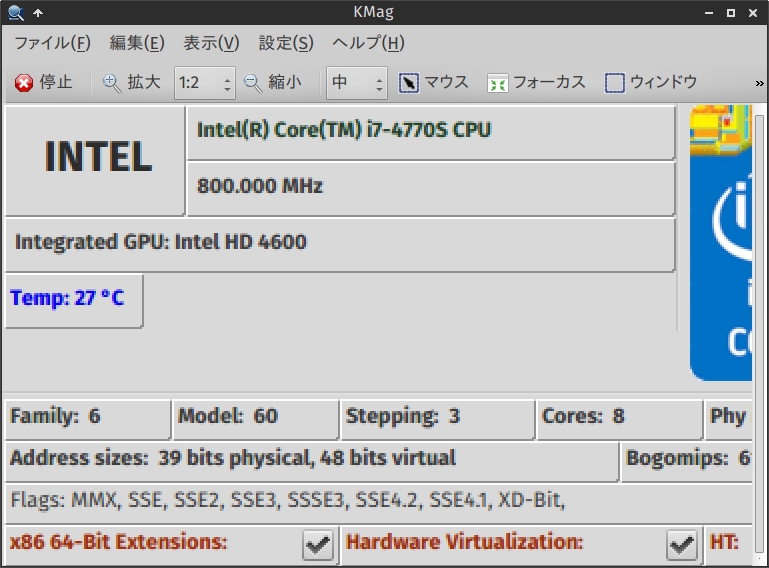Maximize the KMag window
Screen dimensions: 769x568
pyautogui.click(x=731, y=13)
